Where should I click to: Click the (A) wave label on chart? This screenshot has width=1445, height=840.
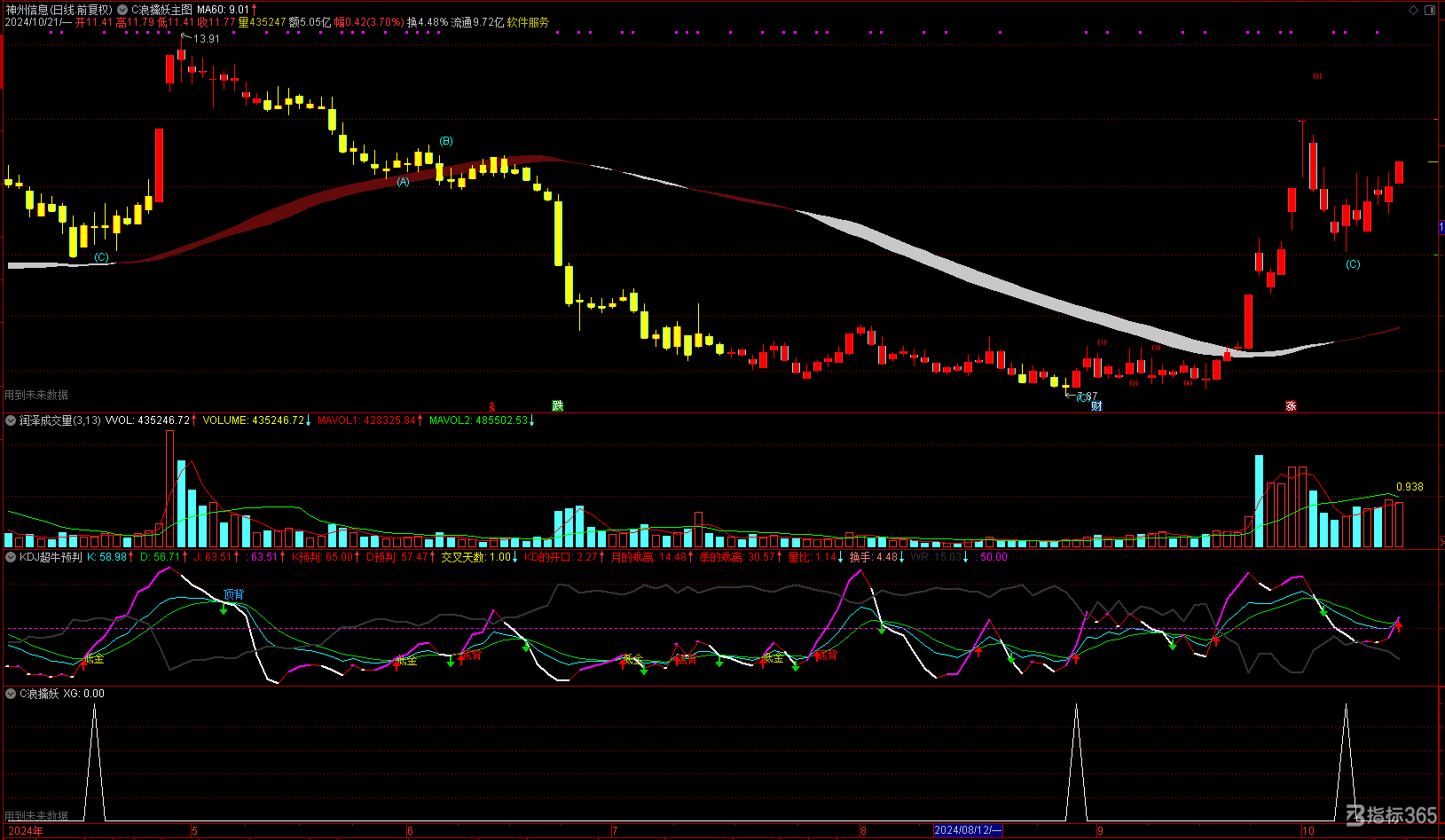coord(403,182)
